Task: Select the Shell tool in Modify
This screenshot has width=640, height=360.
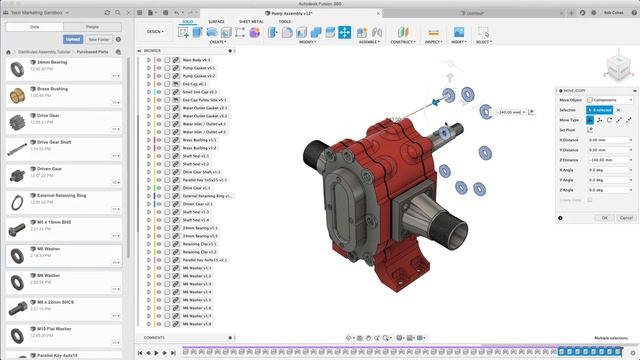Action: [x=301, y=32]
